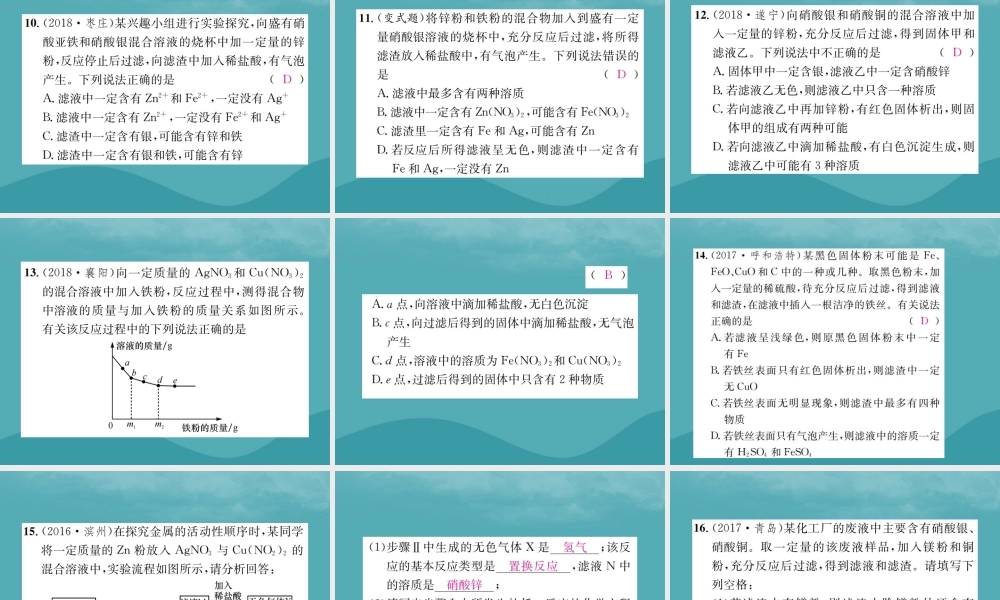The width and height of the screenshot is (1000, 600).
Task: Click the pink answer D in question 12
Action: click(x=957, y=52)
